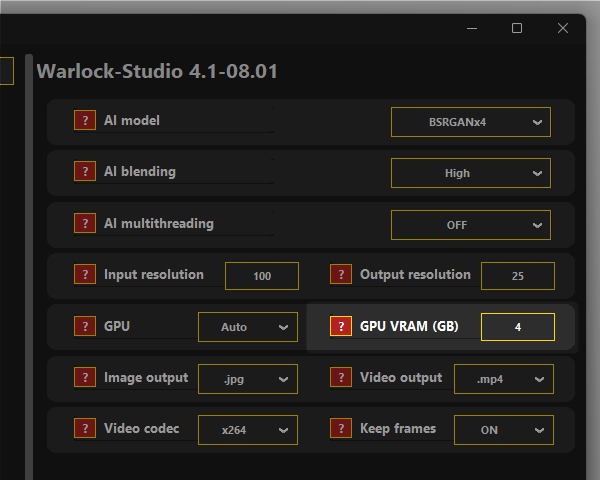The width and height of the screenshot is (600, 480).
Task: Open help for AI multithreading
Action: (85, 223)
